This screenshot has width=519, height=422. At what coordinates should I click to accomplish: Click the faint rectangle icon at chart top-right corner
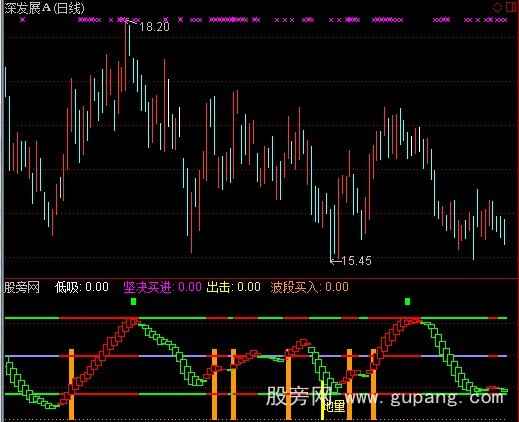[510, 7]
